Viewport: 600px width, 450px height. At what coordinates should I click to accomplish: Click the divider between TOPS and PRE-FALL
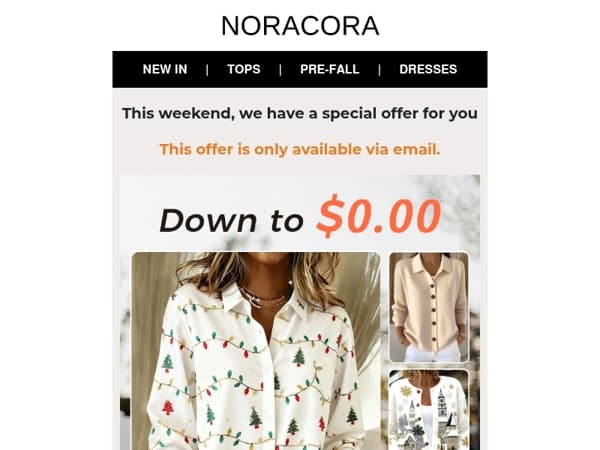pos(280,70)
